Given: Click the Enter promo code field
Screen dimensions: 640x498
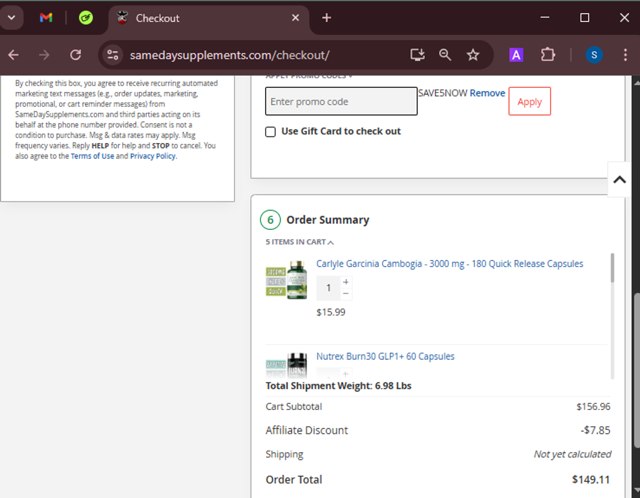Looking at the screenshot, I should (341, 102).
